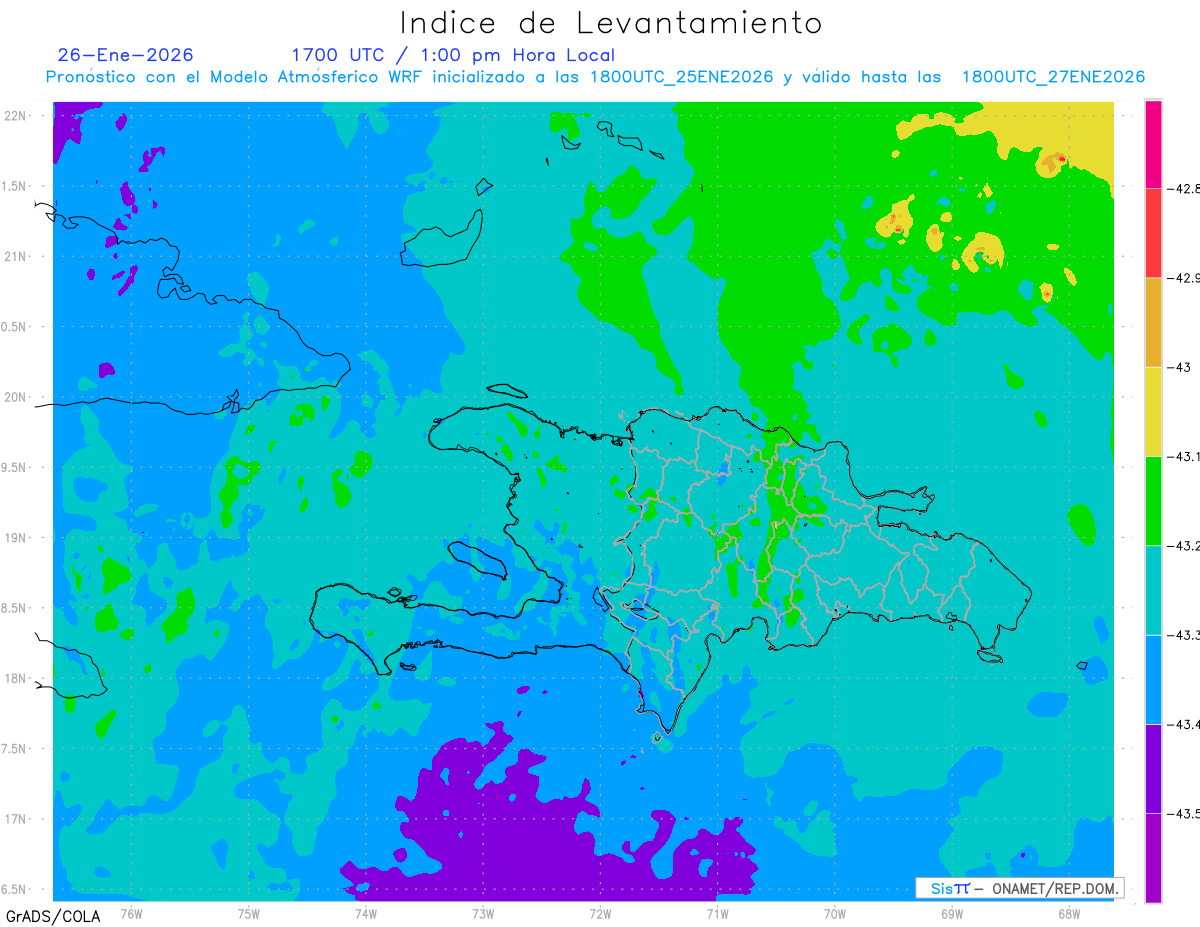
Task: Click the "75W" longitude label
Action: coord(249,913)
